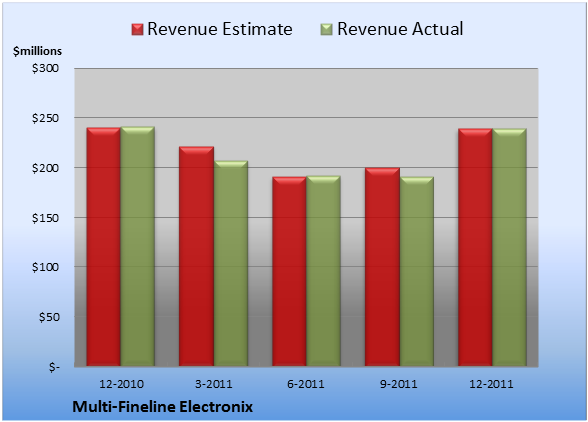588x422 pixels.
Task: Select green actual bar for 12-2011
Action: [x=509, y=247]
